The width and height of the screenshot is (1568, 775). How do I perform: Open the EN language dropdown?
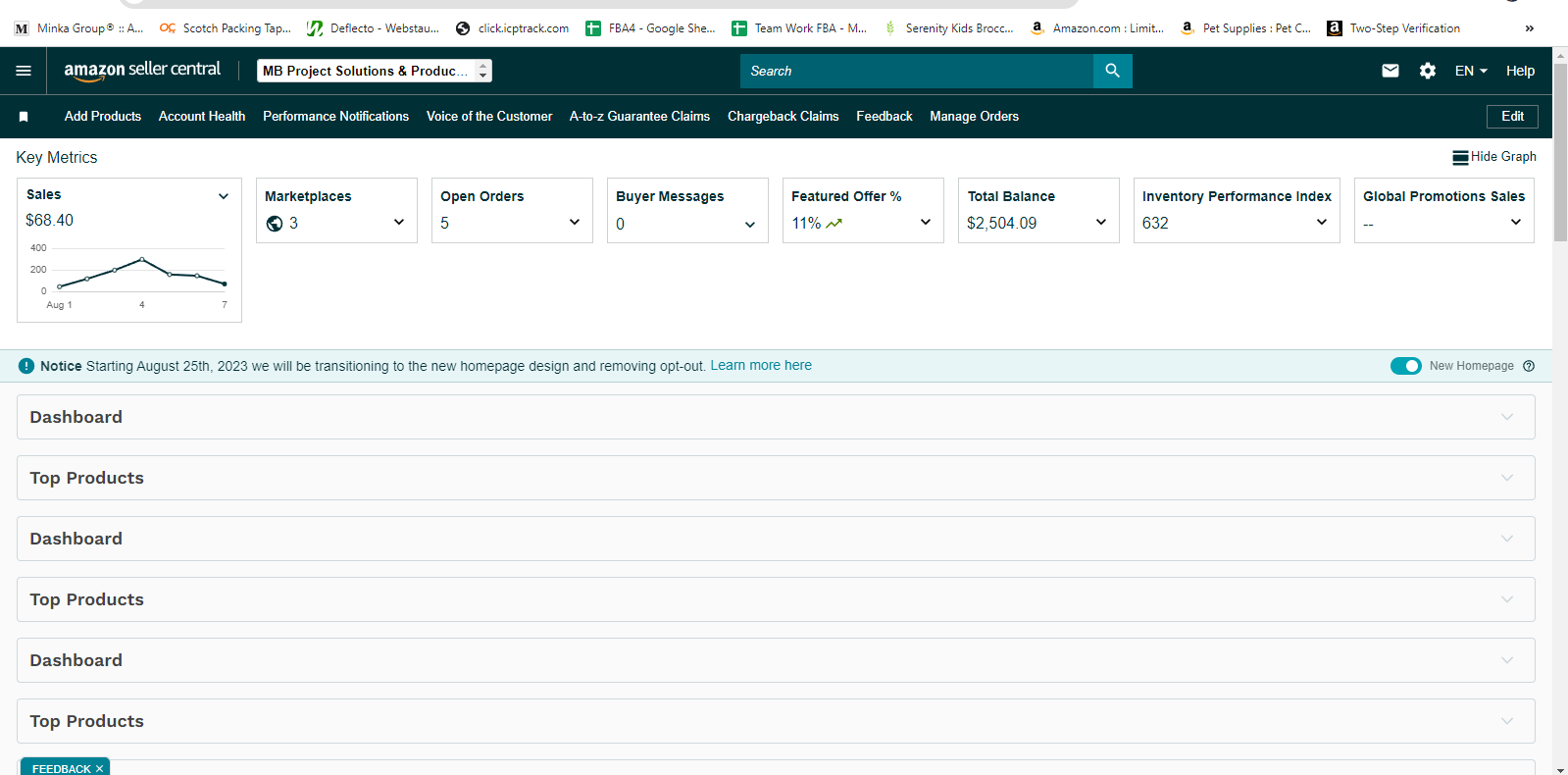[x=1471, y=71]
